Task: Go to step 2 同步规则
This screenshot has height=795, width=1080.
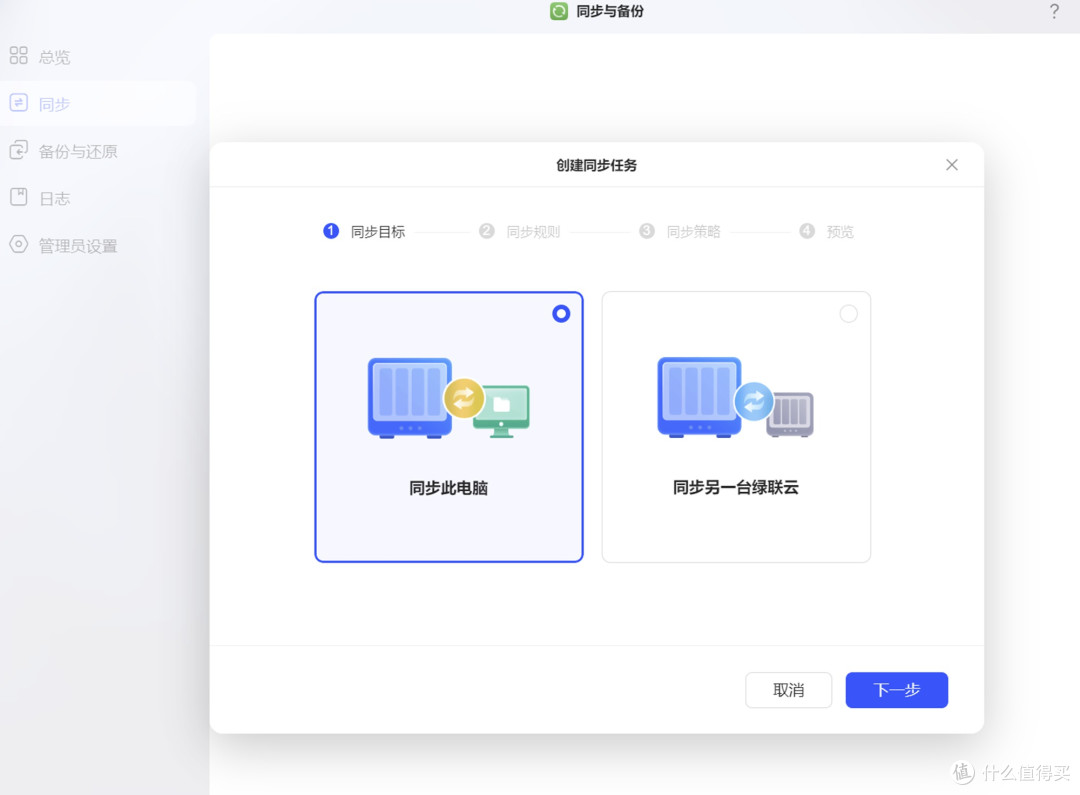Action: pos(519,231)
